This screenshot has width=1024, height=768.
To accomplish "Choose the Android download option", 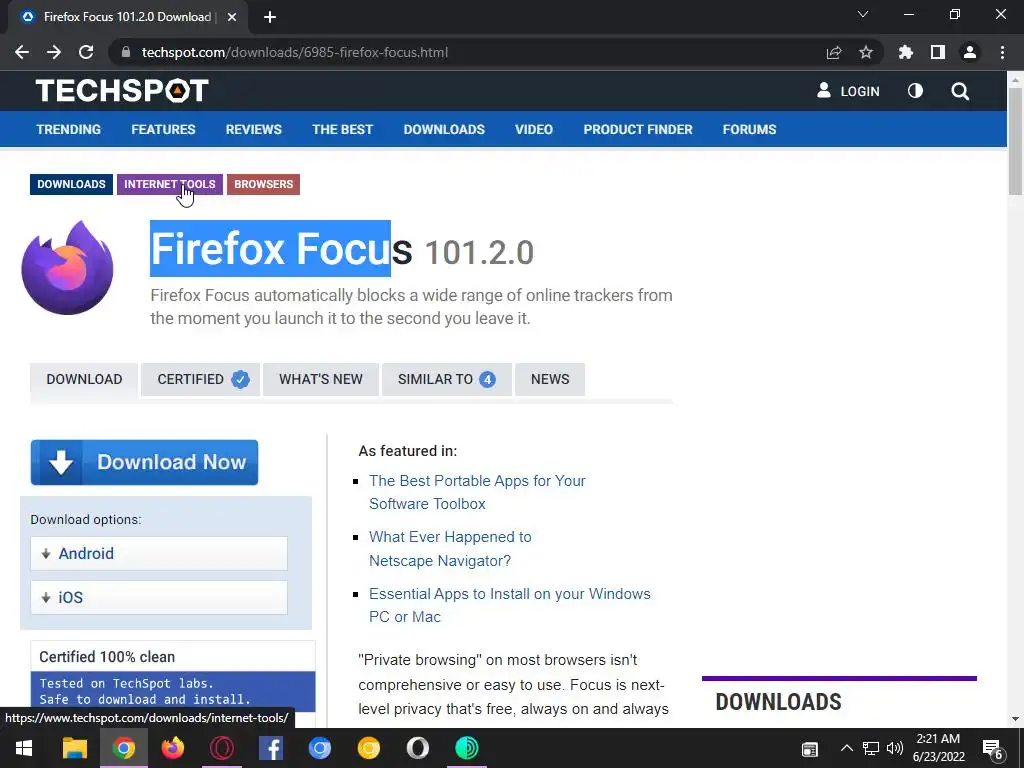I will 159,554.
